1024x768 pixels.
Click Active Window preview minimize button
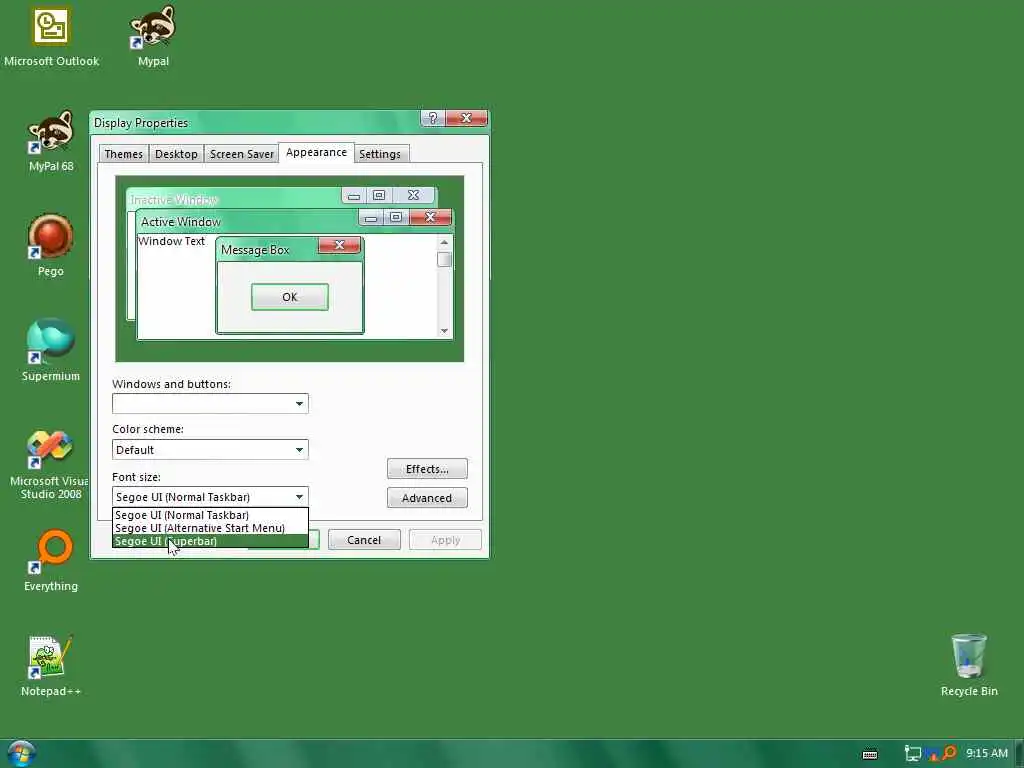point(370,217)
